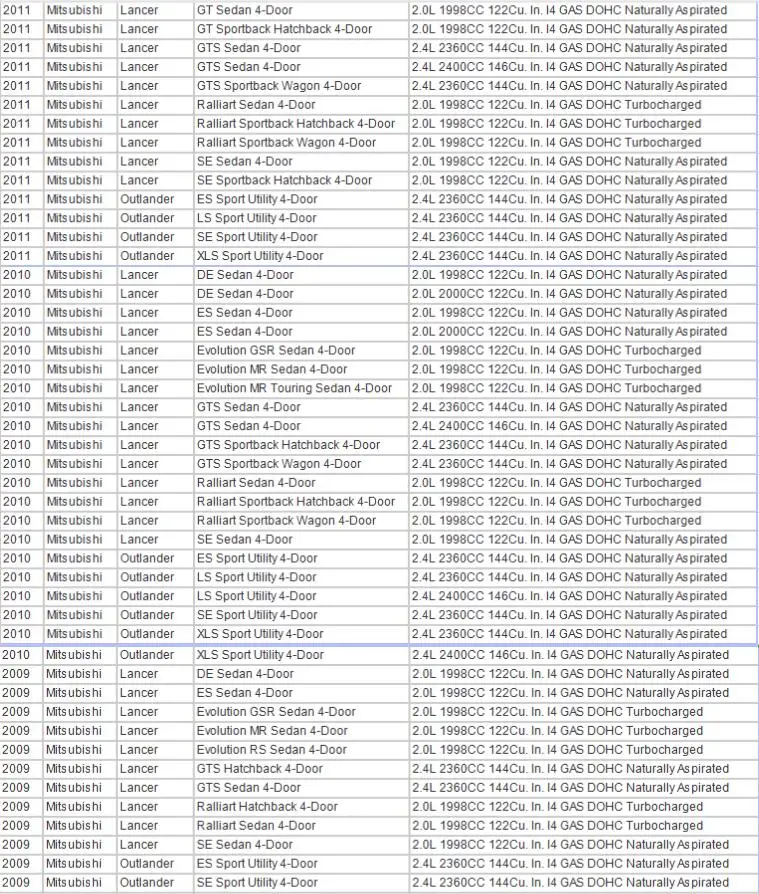Select 'GT Sportback Hatchback 4-Door' trim cell

point(301,29)
